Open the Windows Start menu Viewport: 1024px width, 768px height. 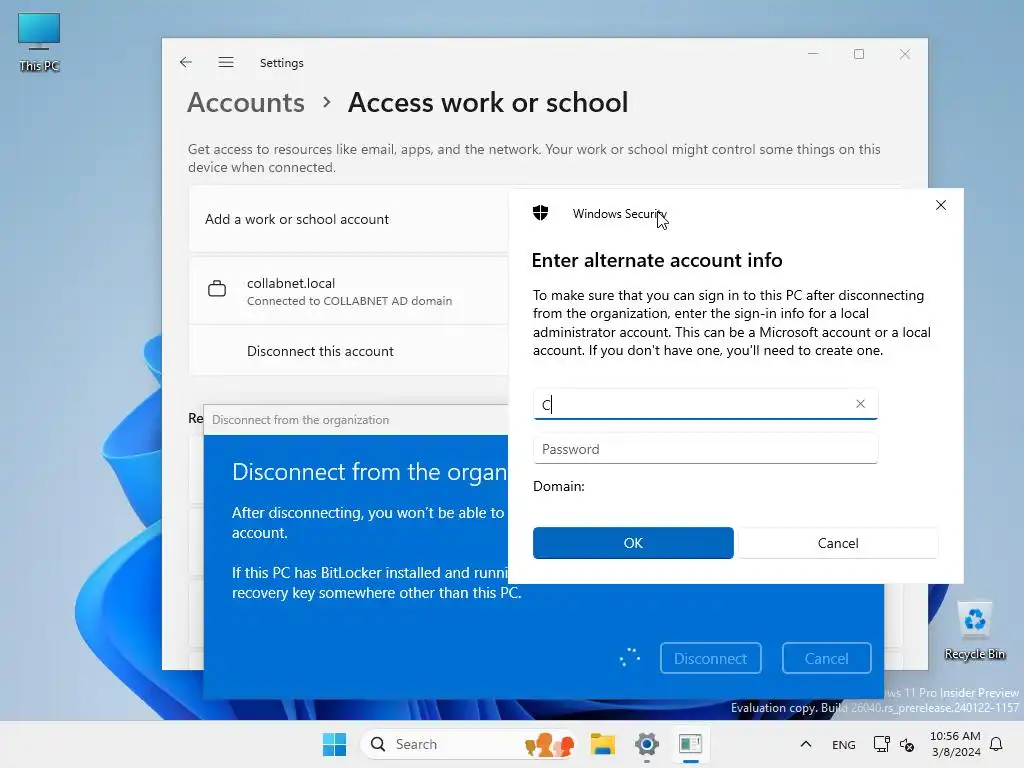[334, 744]
